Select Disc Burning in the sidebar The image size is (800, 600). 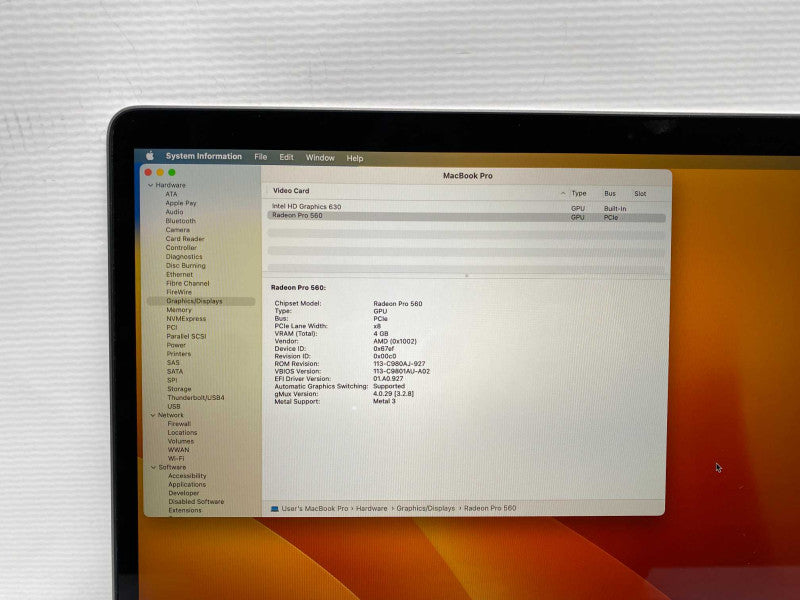(186, 265)
